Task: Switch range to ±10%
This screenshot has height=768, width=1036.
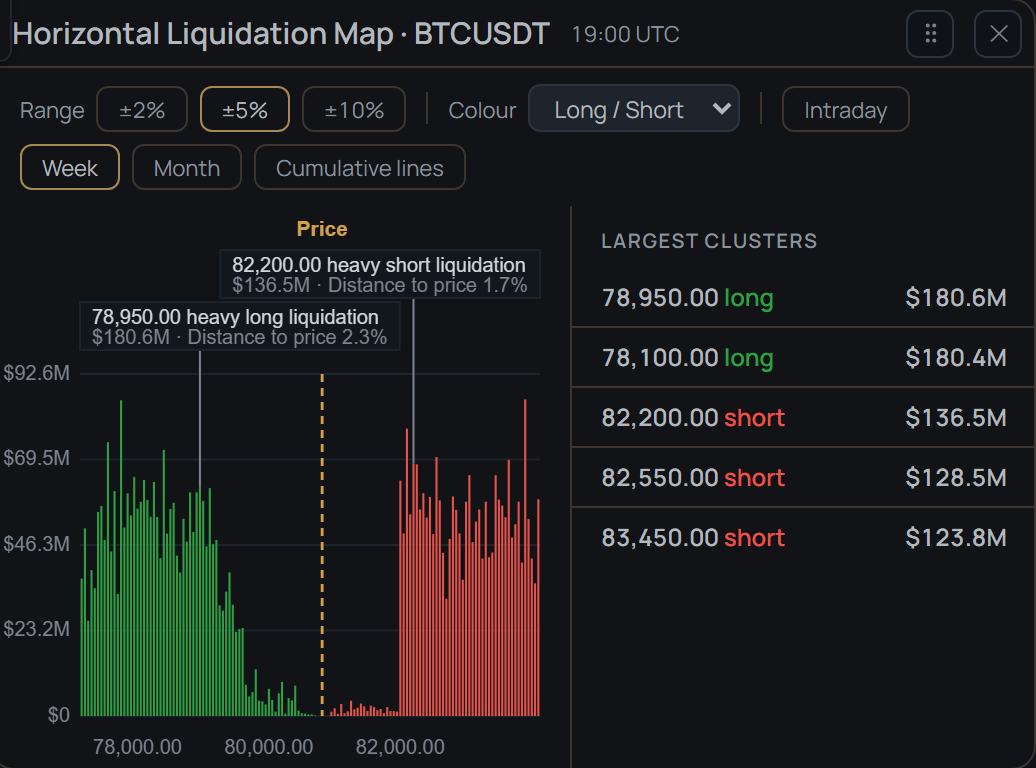Action: click(x=354, y=110)
